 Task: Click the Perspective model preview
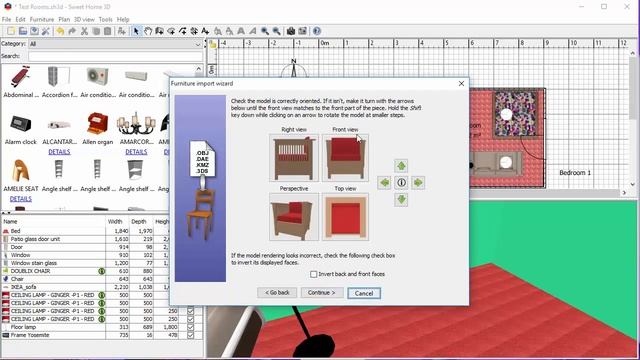pyautogui.click(x=294, y=217)
